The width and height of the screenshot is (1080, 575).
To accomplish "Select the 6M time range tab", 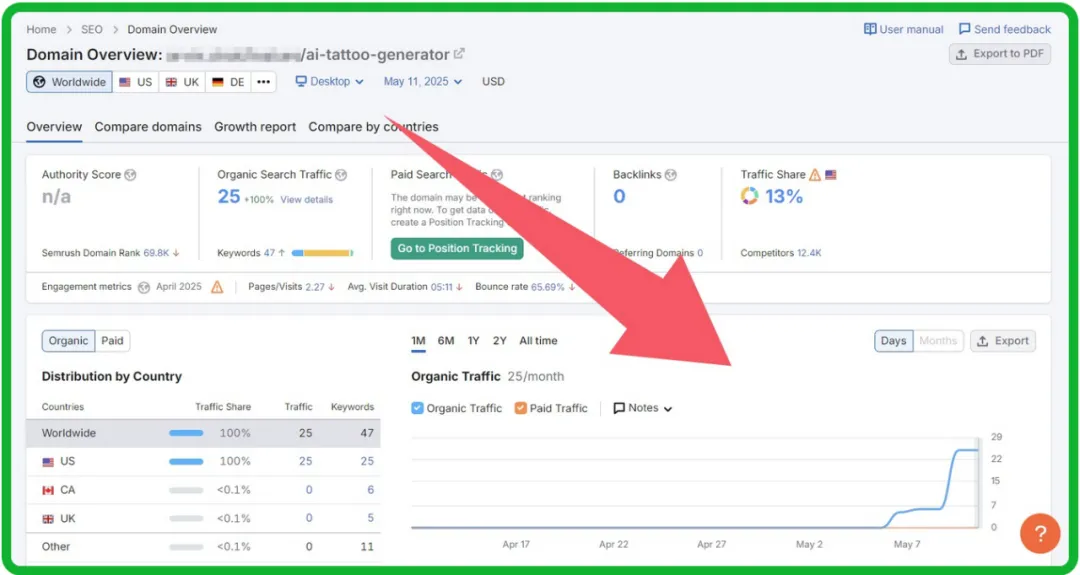I will (446, 341).
